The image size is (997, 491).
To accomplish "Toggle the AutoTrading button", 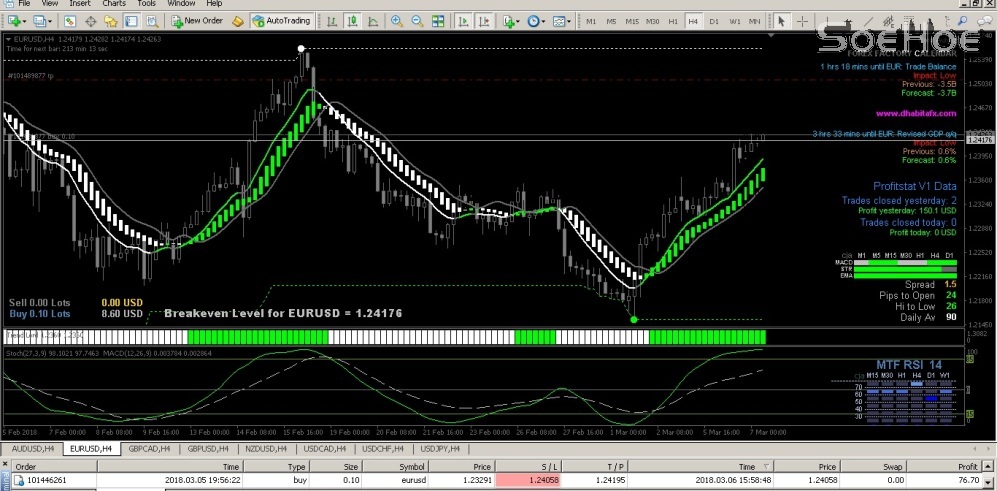I will [281, 20].
